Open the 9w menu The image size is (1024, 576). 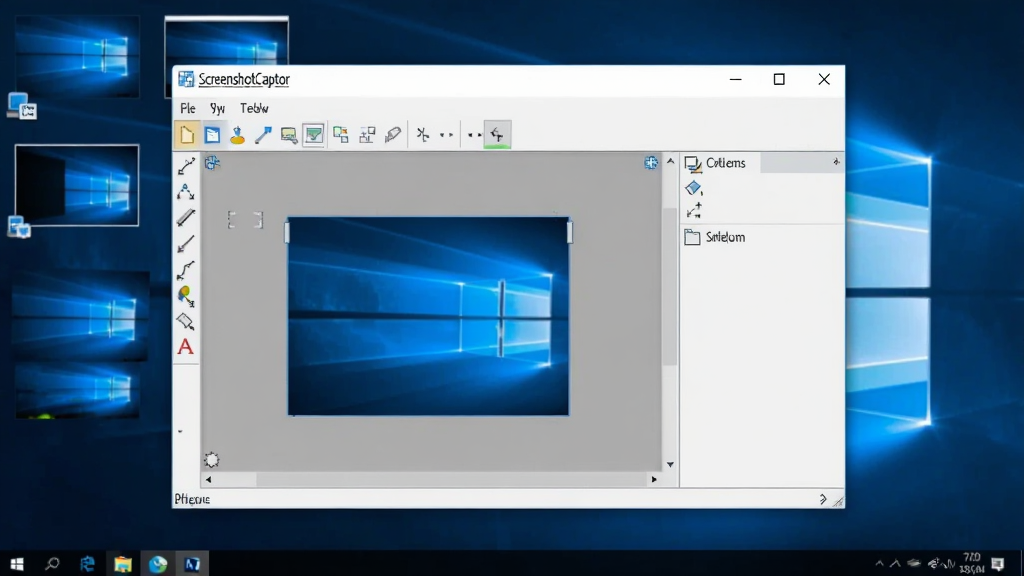(217, 108)
